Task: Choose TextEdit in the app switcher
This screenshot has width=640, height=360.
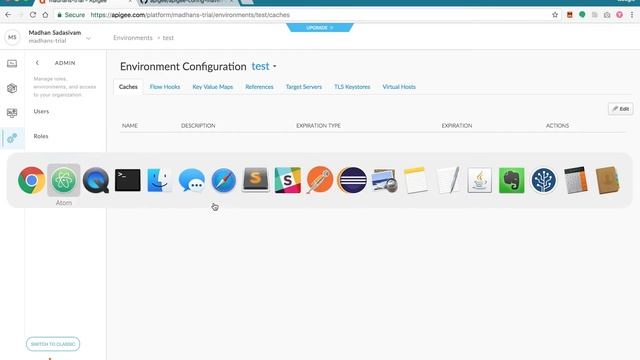Action: coord(448,180)
